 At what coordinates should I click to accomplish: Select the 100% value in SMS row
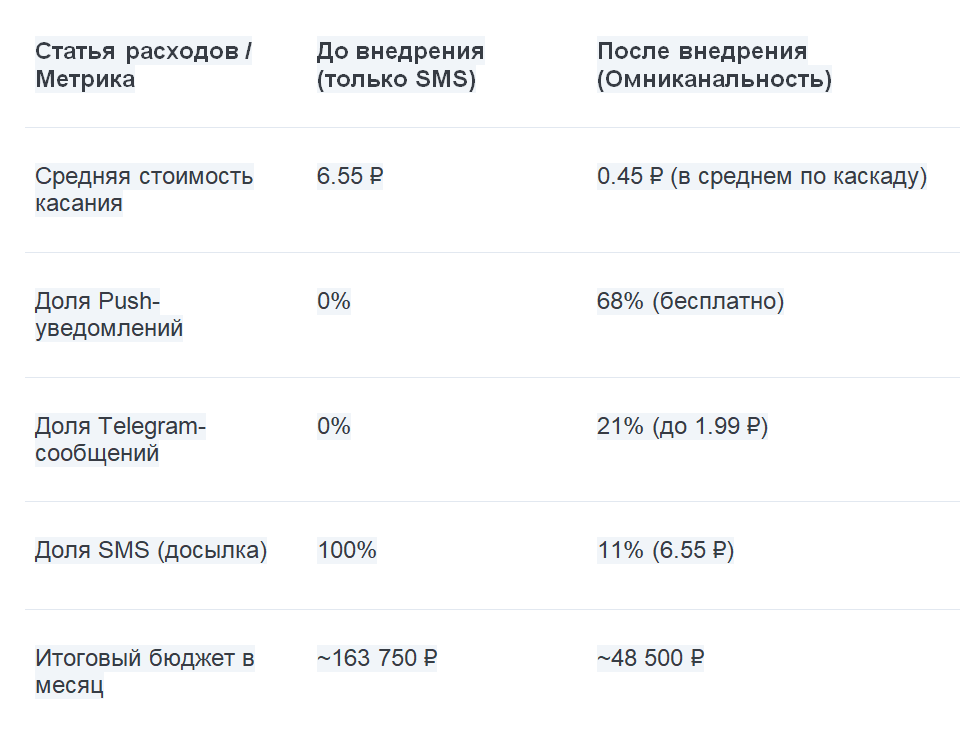coord(347,551)
